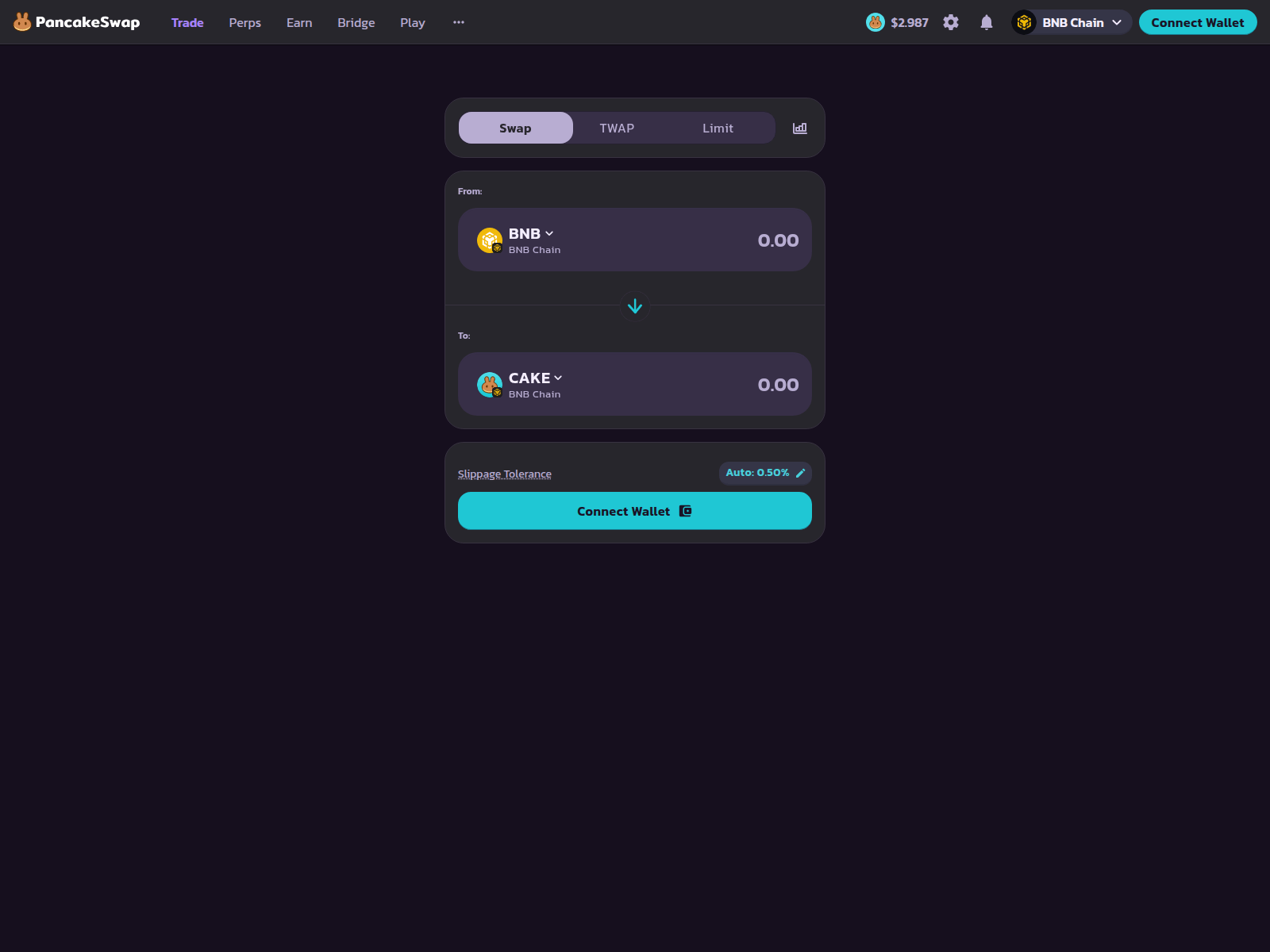Select the Swap tab

[516, 128]
